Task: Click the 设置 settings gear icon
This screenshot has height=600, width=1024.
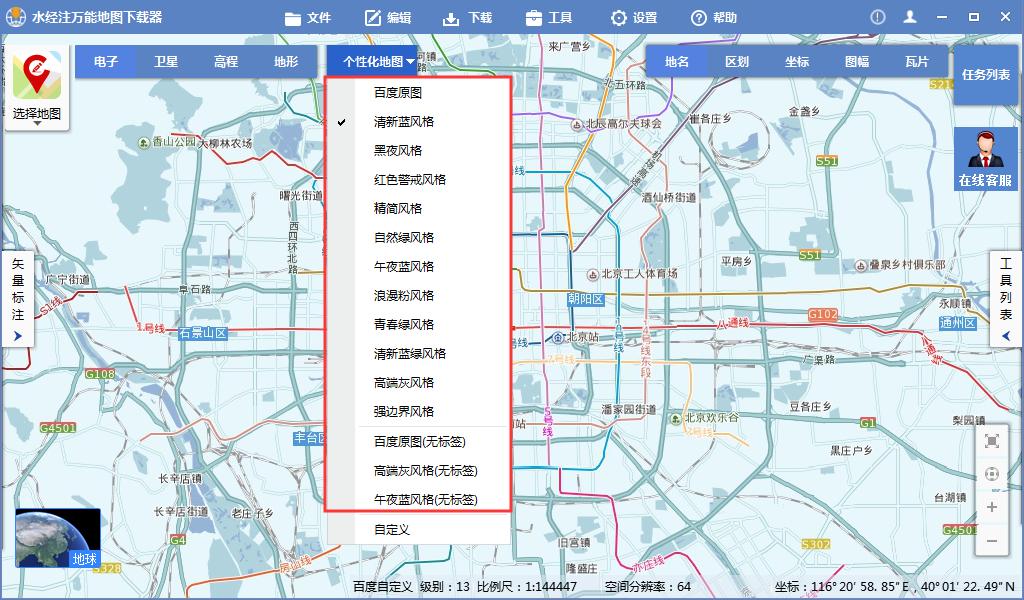Action: (617, 17)
